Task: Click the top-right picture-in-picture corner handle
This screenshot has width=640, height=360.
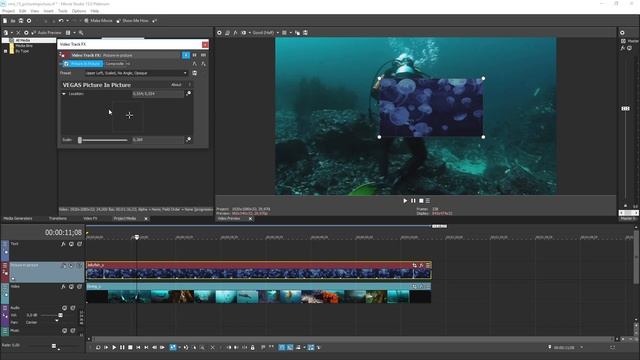Action: click(483, 78)
